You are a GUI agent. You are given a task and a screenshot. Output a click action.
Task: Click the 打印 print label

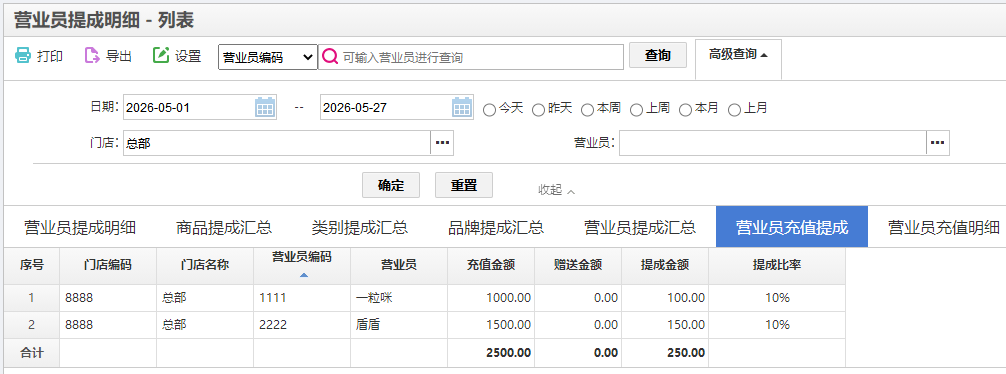[50, 56]
